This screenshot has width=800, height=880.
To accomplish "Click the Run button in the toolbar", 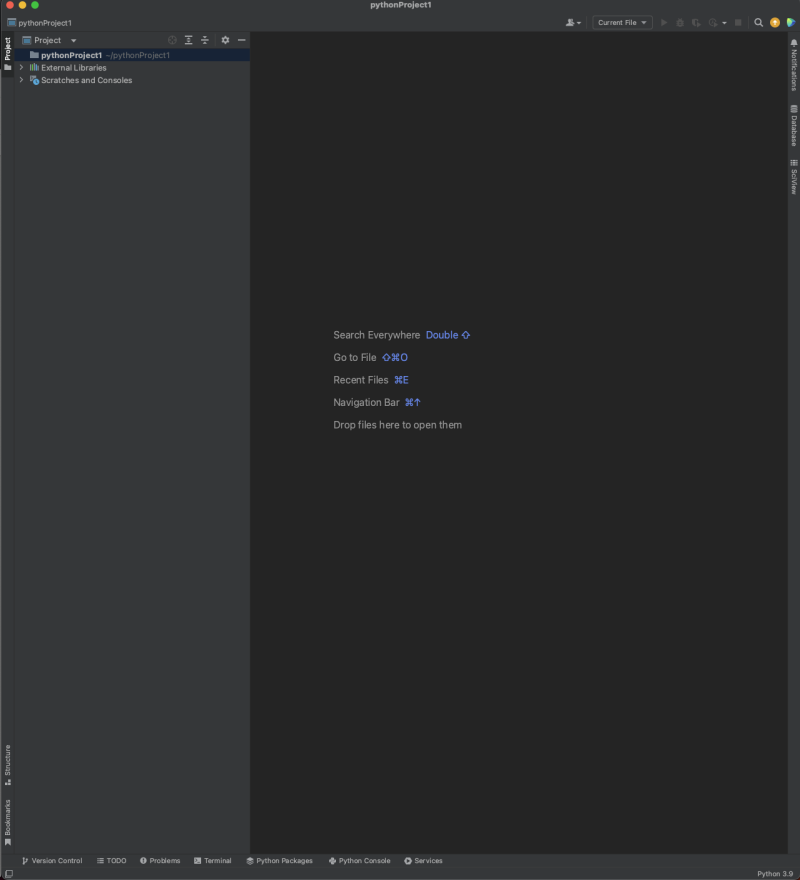I will tap(664, 22).
